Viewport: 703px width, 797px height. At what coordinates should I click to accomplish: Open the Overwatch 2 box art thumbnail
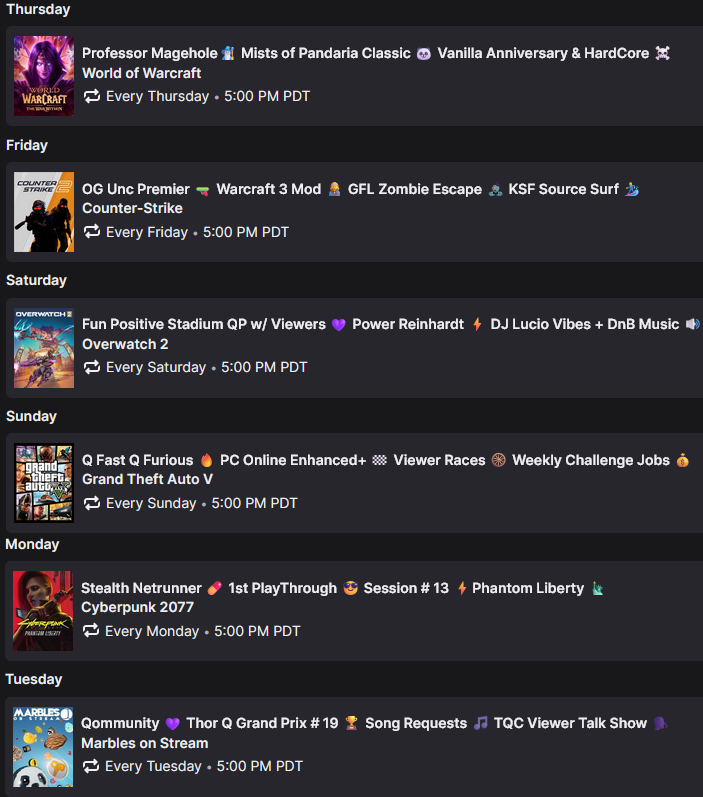coord(44,348)
